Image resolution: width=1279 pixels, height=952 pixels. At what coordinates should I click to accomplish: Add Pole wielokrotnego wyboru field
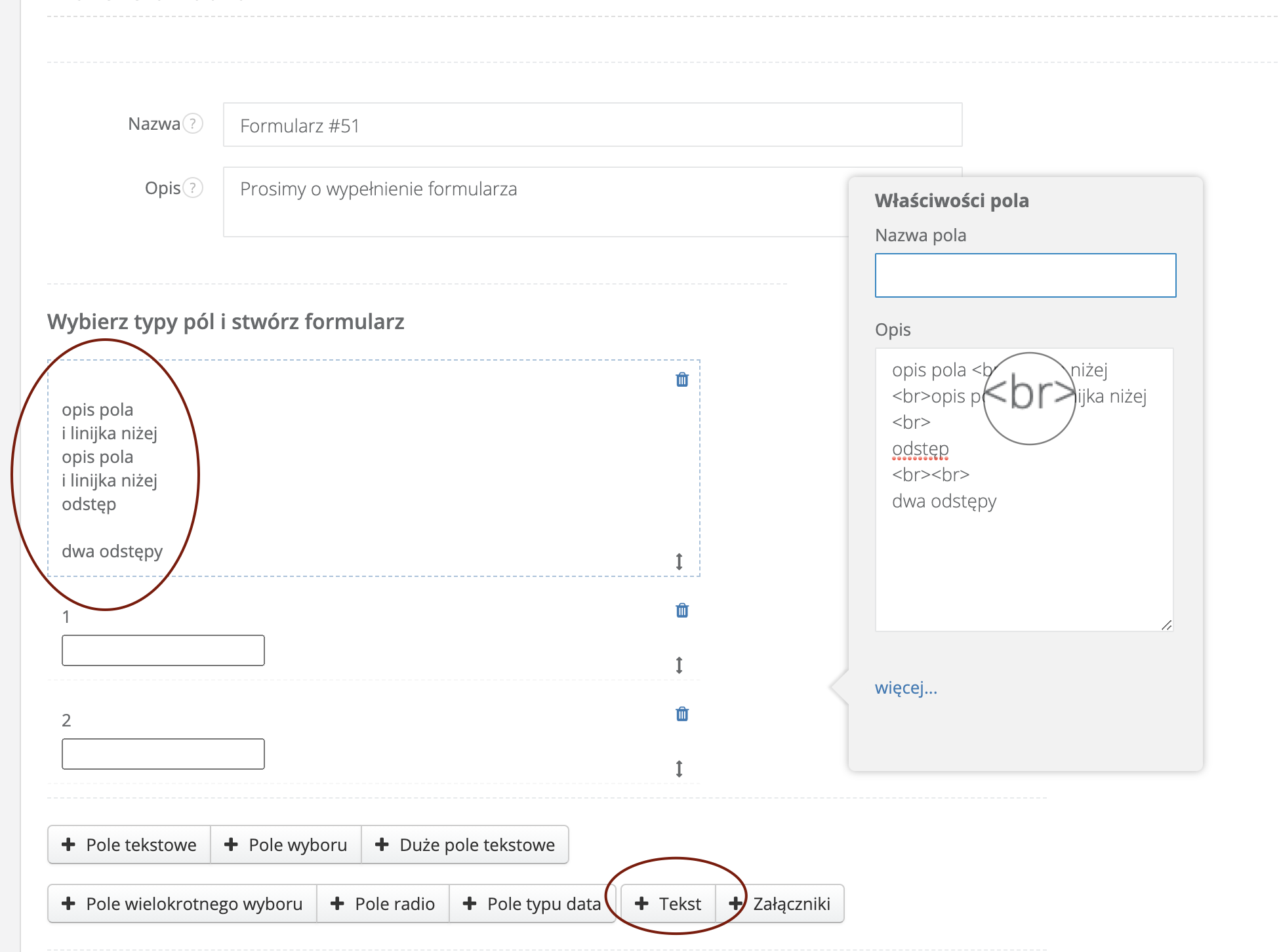182,903
